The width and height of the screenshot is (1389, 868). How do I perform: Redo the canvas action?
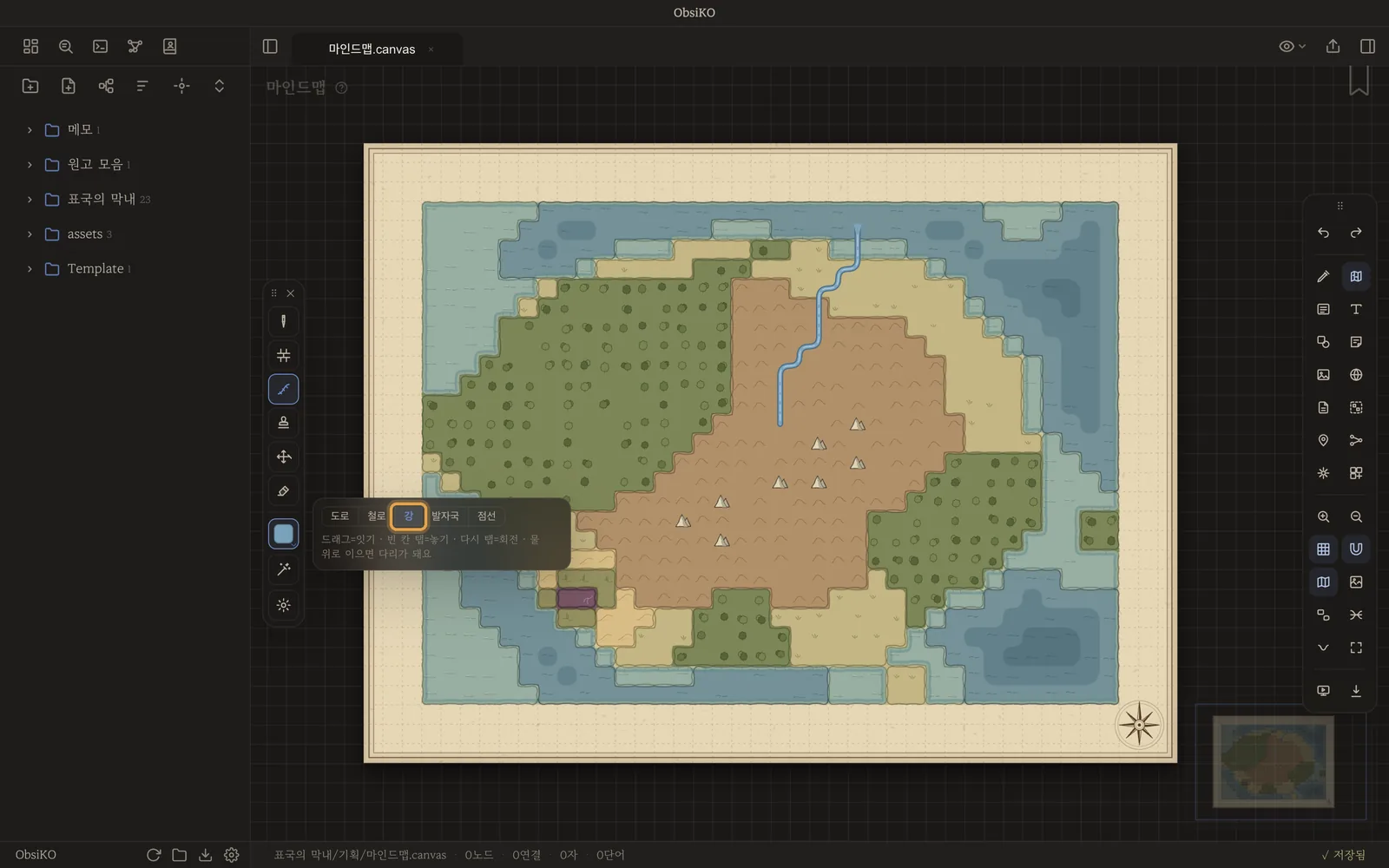[x=1356, y=233]
